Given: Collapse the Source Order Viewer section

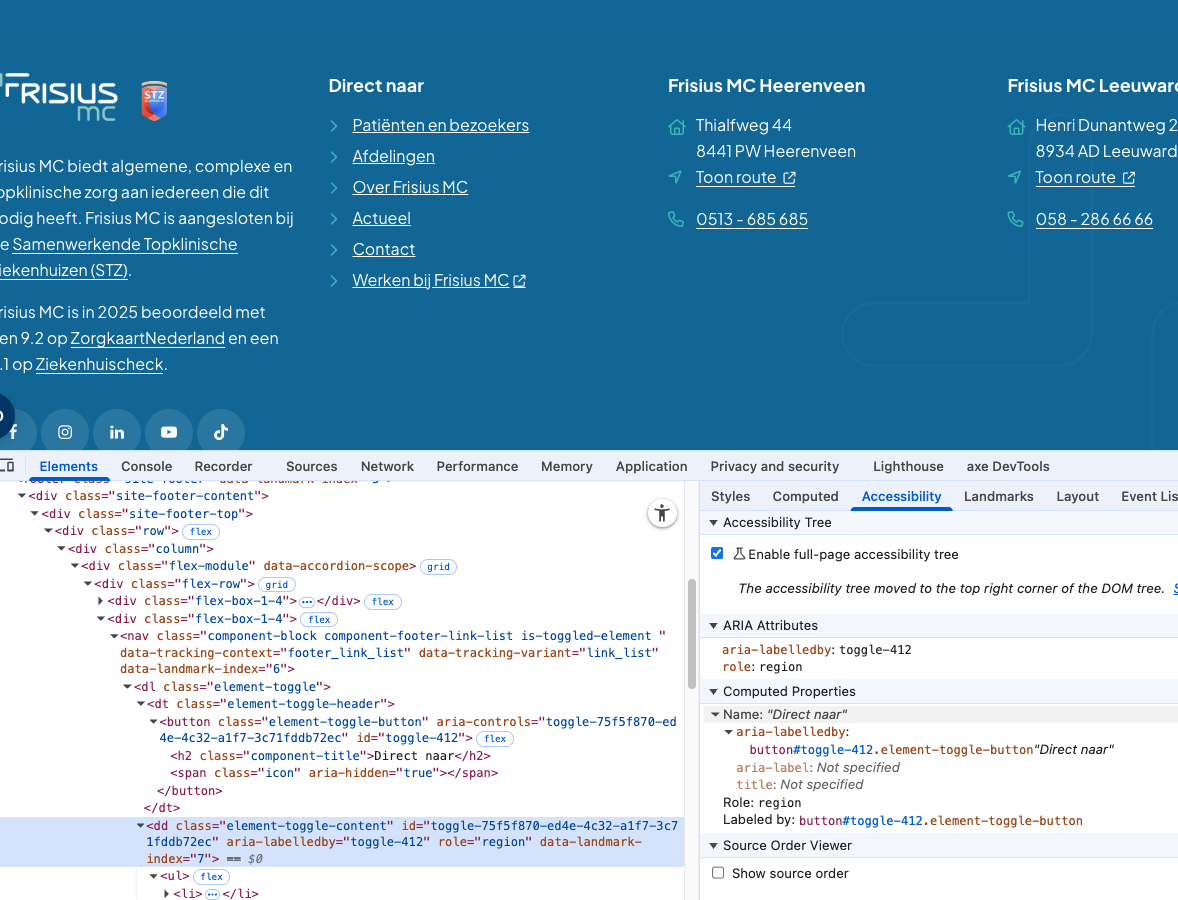Looking at the screenshot, I should point(714,845).
